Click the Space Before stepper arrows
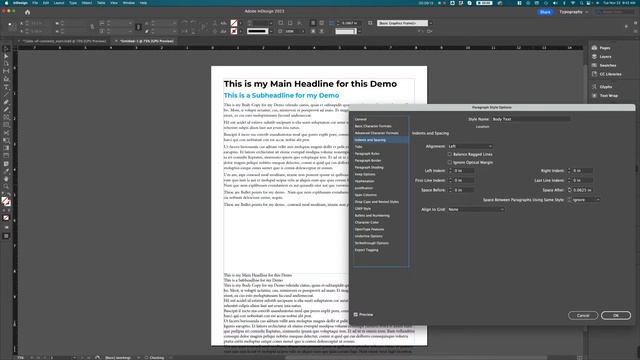This screenshot has height=360, width=640. 450,190
